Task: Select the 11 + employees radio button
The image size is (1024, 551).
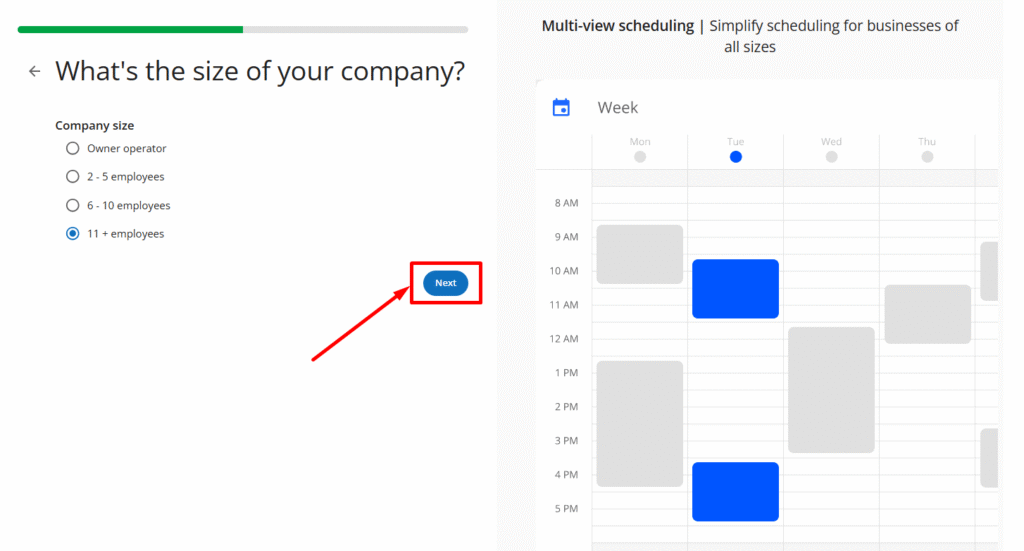Action: [x=72, y=234]
